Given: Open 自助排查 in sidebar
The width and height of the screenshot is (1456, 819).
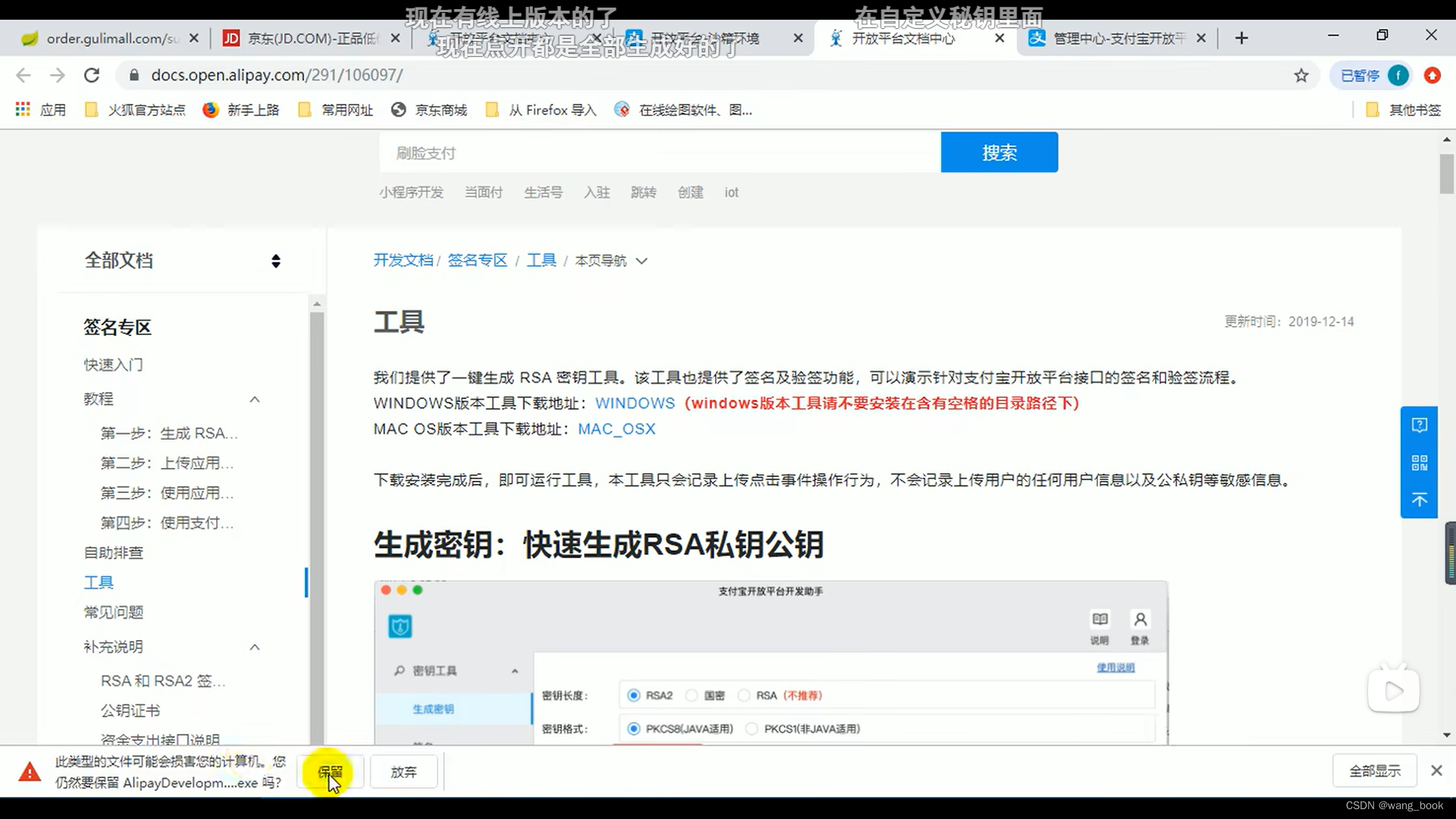Looking at the screenshot, I should pos(113,553).
